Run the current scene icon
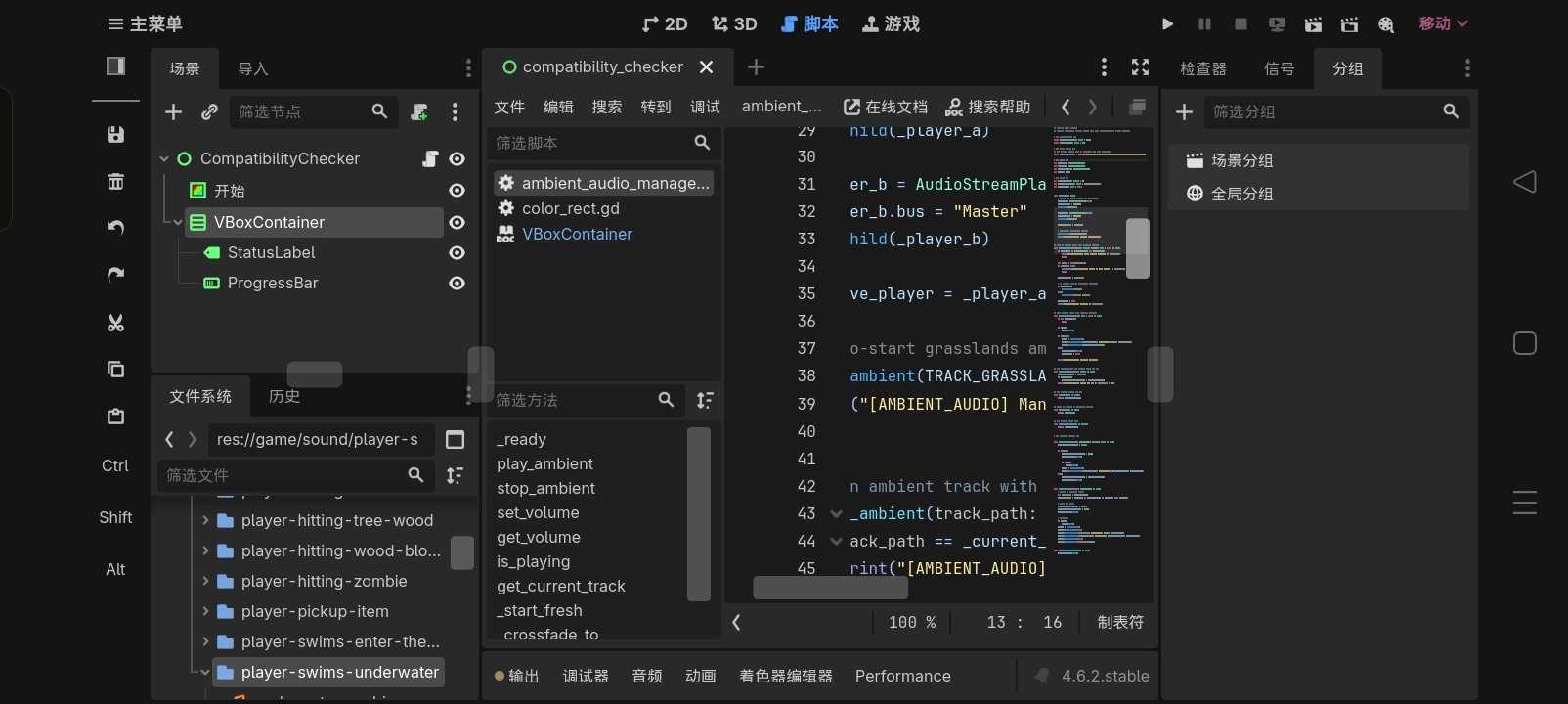This screenshot has height=704, width=1568. click(x=1313, y=24)
